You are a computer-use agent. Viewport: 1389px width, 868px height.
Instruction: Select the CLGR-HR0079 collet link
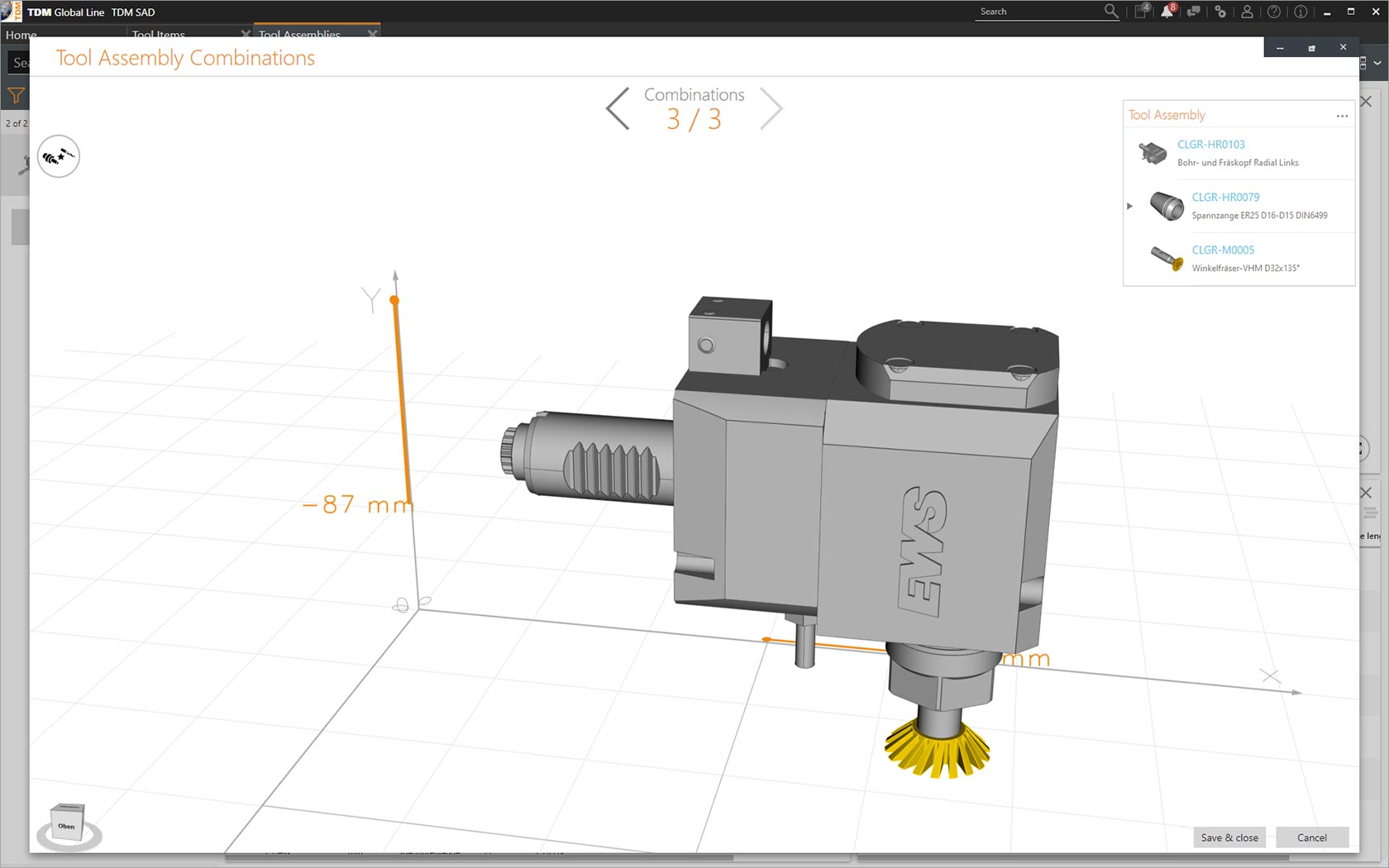[1225, 197]
